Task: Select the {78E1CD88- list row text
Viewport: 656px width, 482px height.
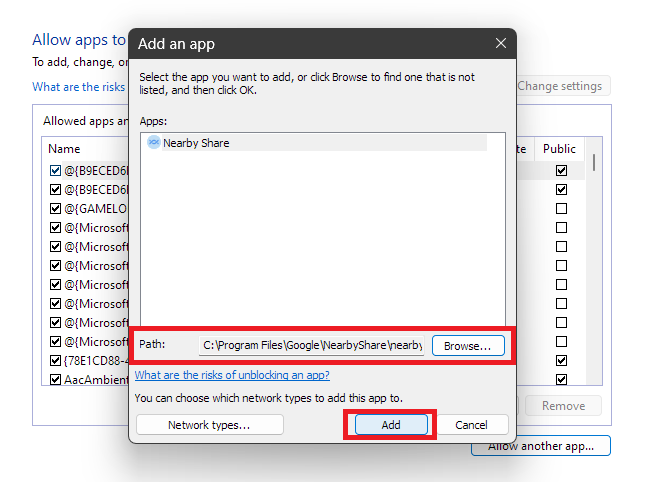Action: coord(95,360)
